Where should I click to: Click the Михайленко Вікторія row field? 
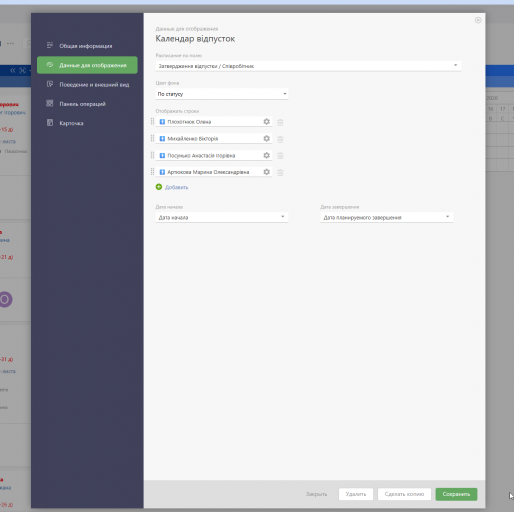[214, 138]
